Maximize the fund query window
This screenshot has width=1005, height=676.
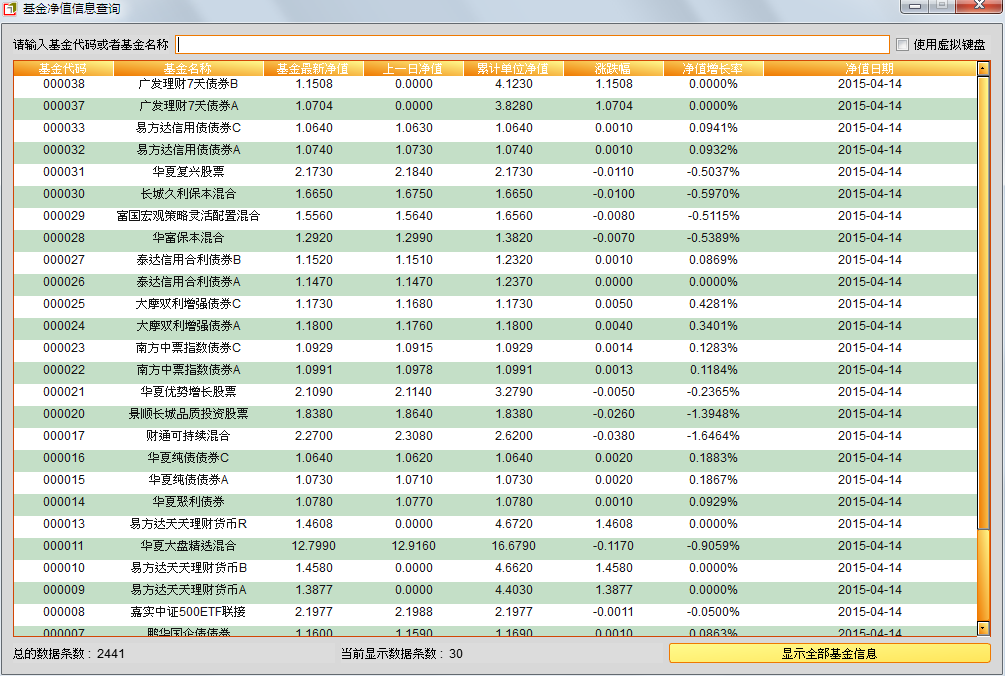pyautogui.click(x=941, y=6)
